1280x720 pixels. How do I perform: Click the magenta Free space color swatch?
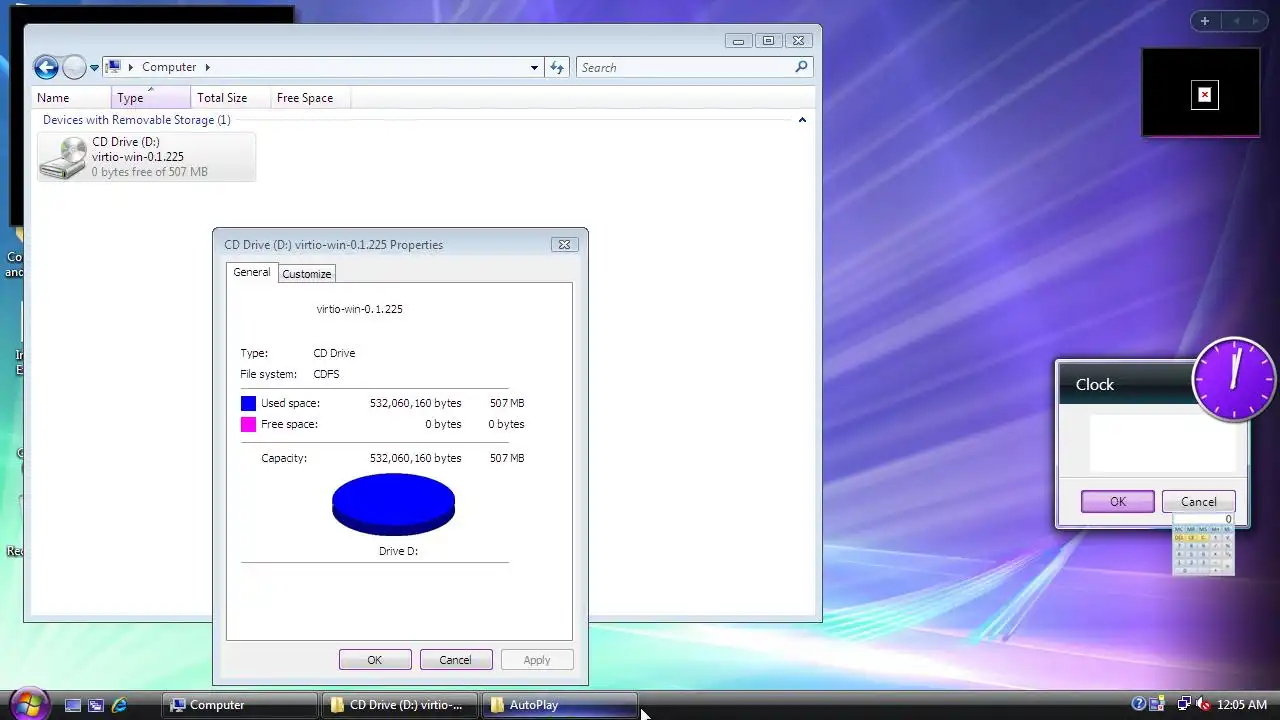(248, 424)
